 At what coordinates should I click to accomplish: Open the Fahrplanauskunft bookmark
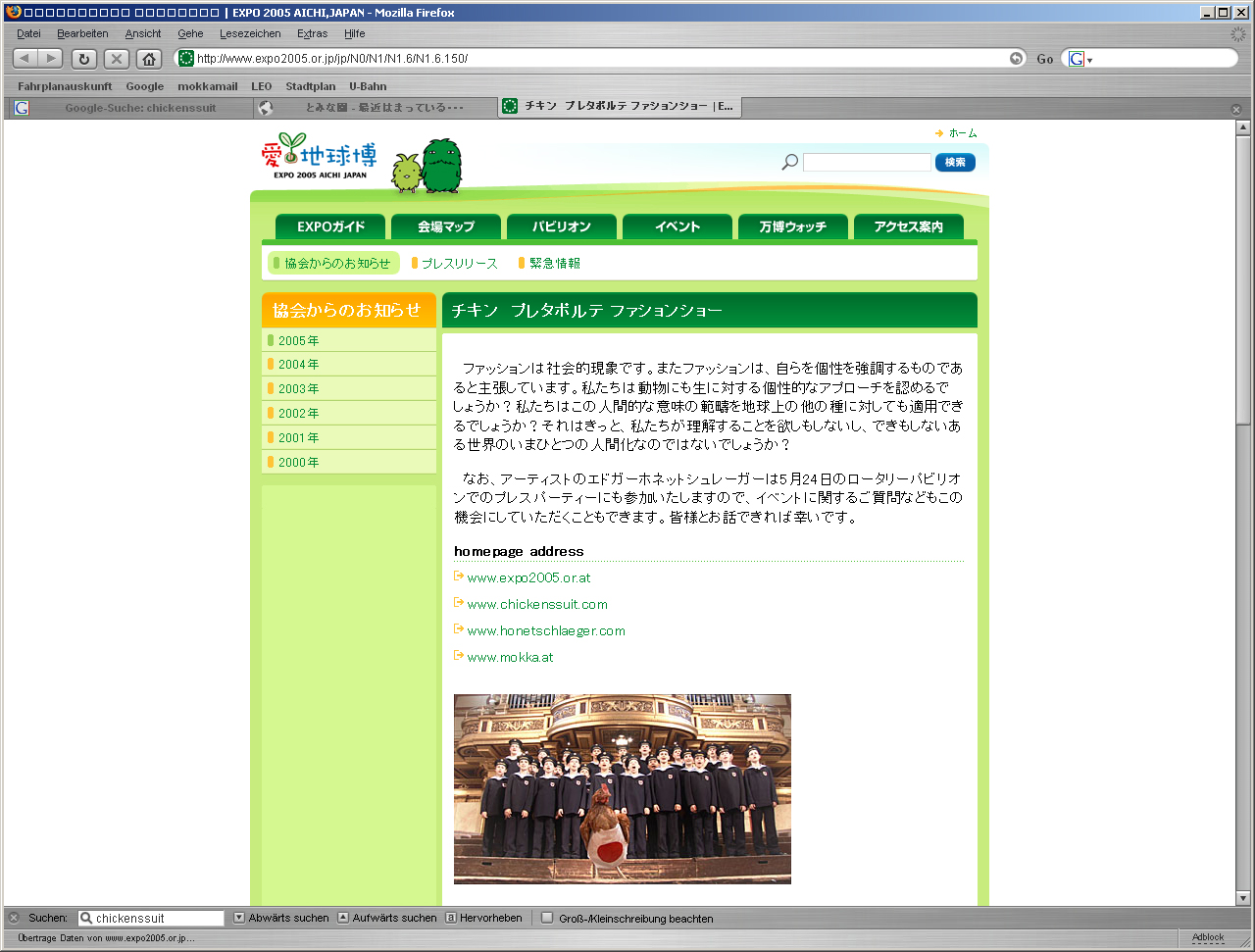[65, 86]
